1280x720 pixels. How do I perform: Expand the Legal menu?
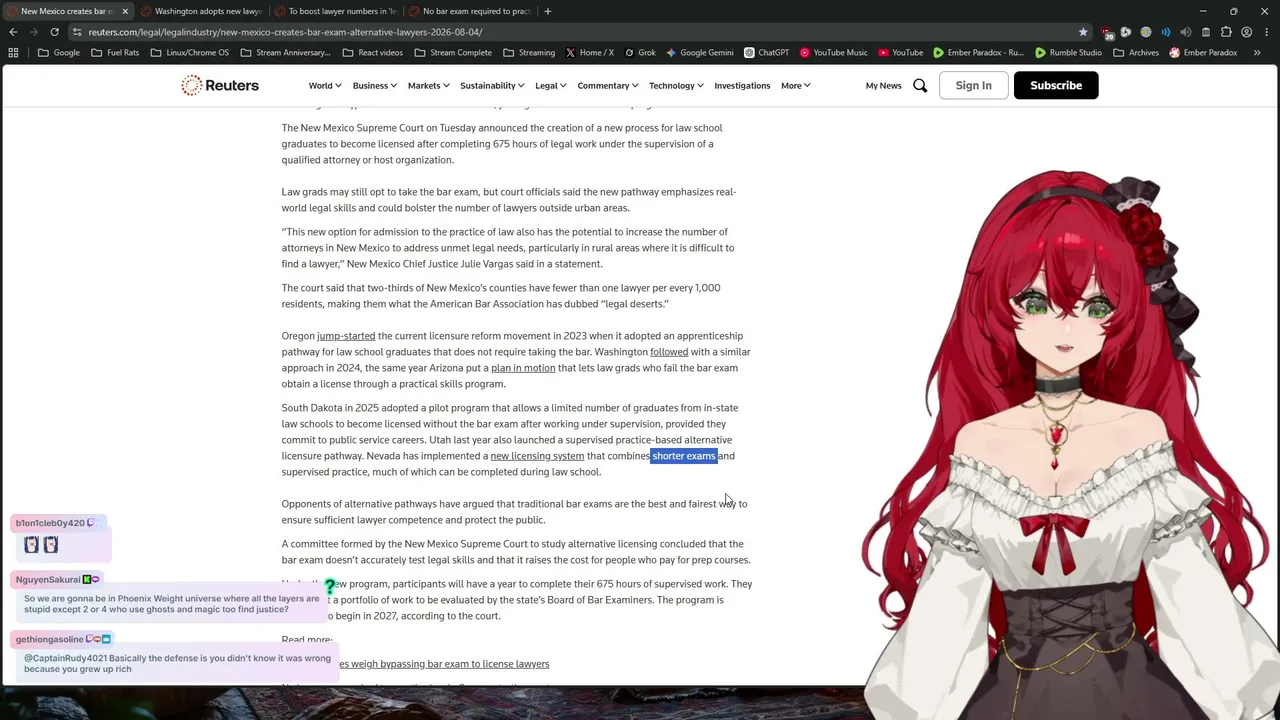551,86
